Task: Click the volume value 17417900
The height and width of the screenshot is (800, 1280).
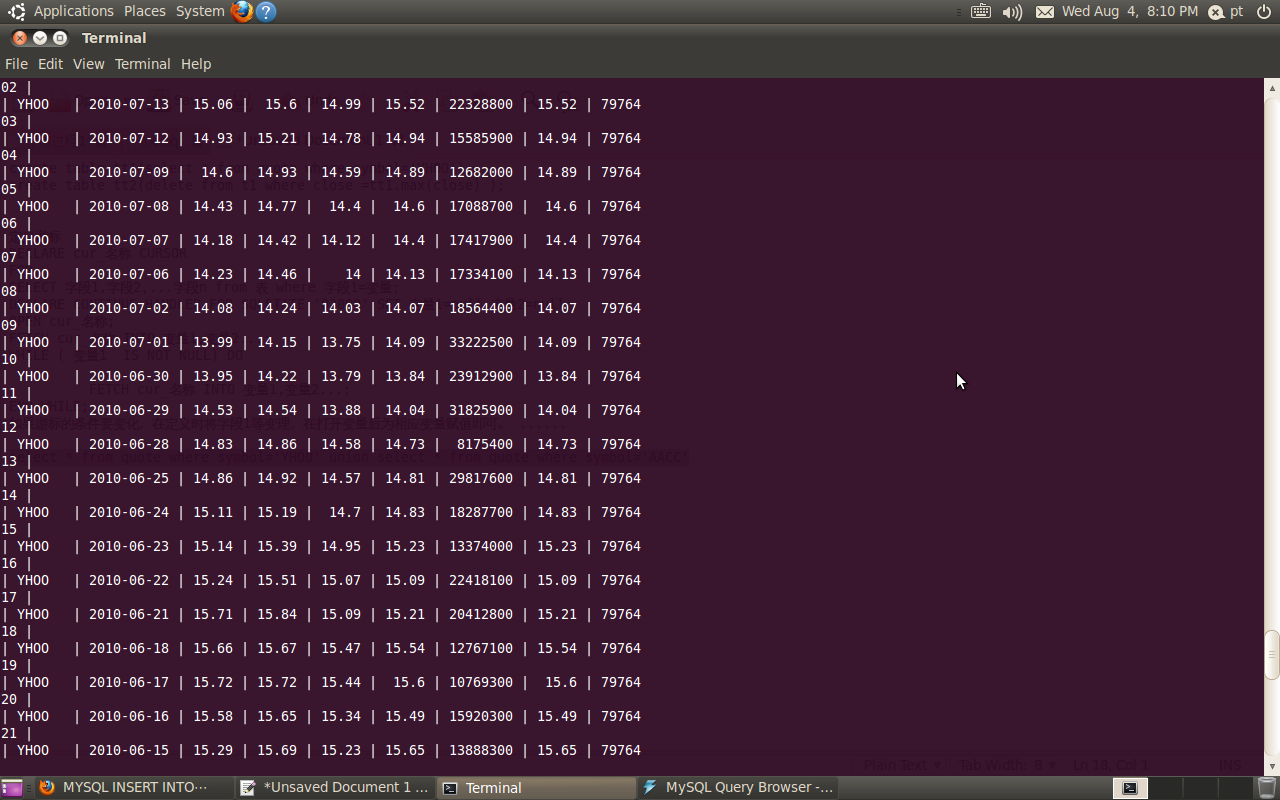Action: pyautogui.click(x=481, y=240)
